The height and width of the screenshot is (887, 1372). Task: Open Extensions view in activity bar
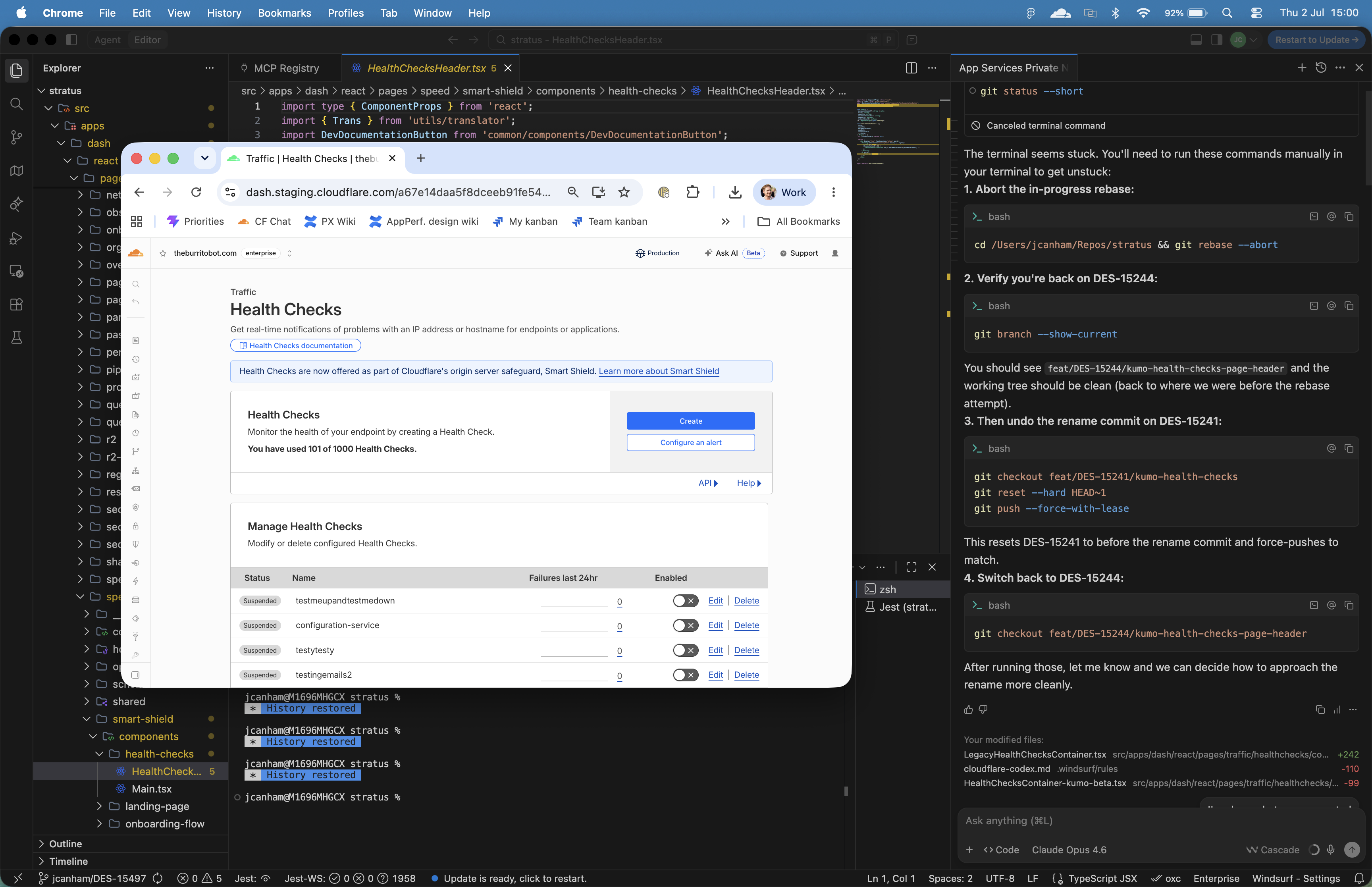coord(17,304)
